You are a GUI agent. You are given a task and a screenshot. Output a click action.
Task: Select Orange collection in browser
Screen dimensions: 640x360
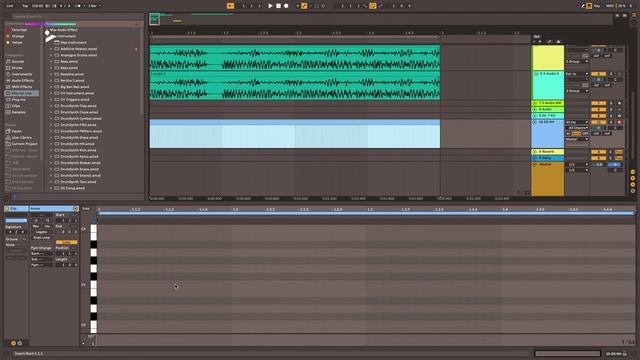18,36
